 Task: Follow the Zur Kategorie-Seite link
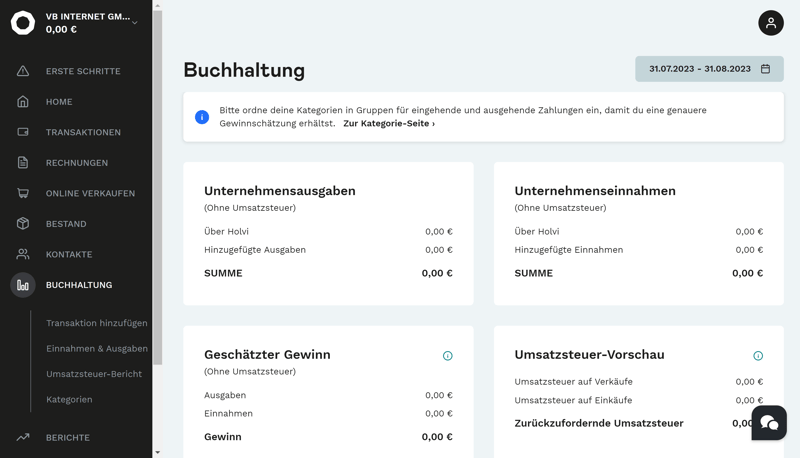(388, 124)
